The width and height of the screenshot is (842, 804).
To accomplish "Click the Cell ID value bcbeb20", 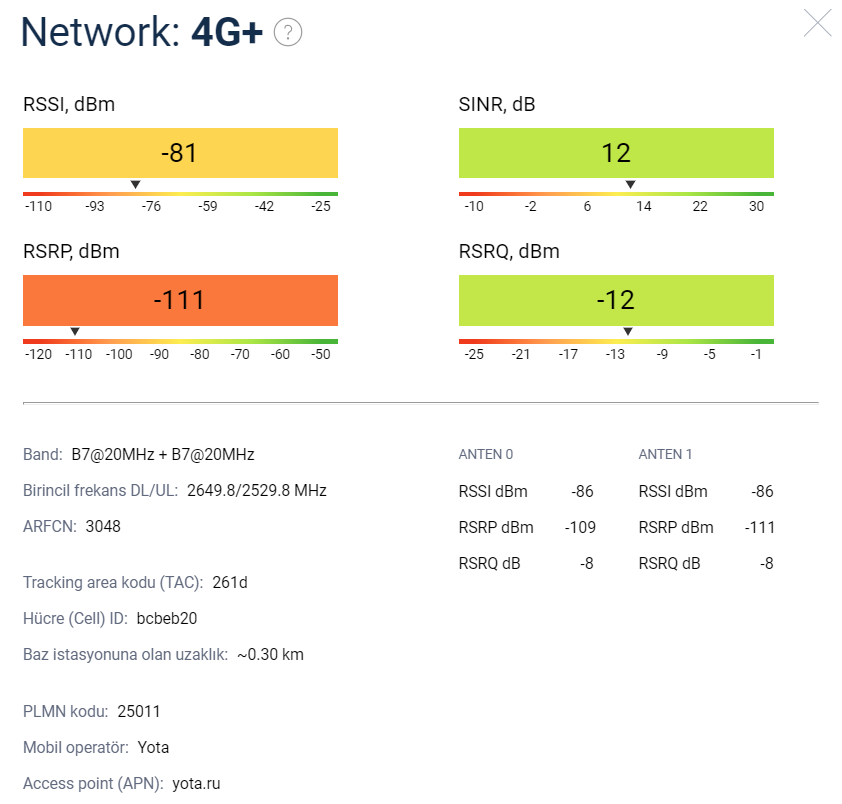I will pyautogui.click(x=167, y=618).
